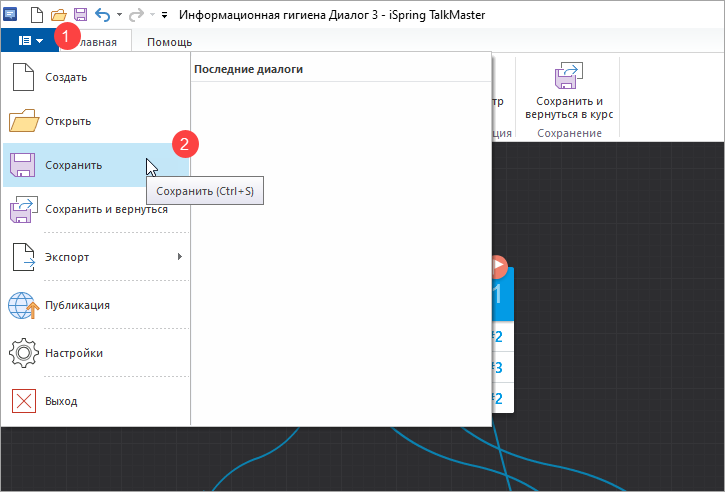Click the gear icon beside Настройки

coord(24,353)
